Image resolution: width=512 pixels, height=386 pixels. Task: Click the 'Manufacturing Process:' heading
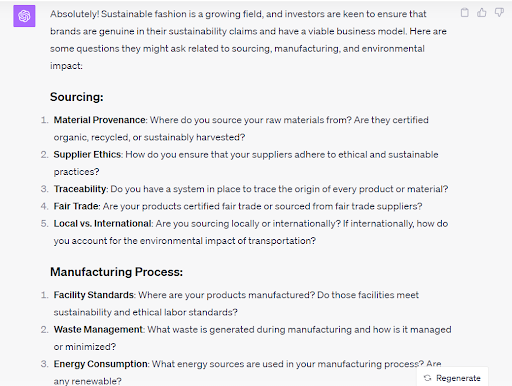point(116,272)
